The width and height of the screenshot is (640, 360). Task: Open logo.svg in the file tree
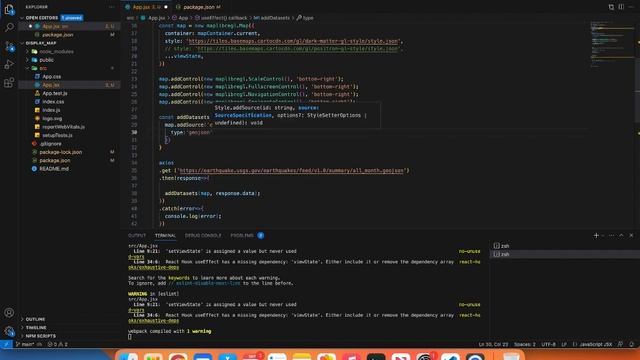[52, 118]
